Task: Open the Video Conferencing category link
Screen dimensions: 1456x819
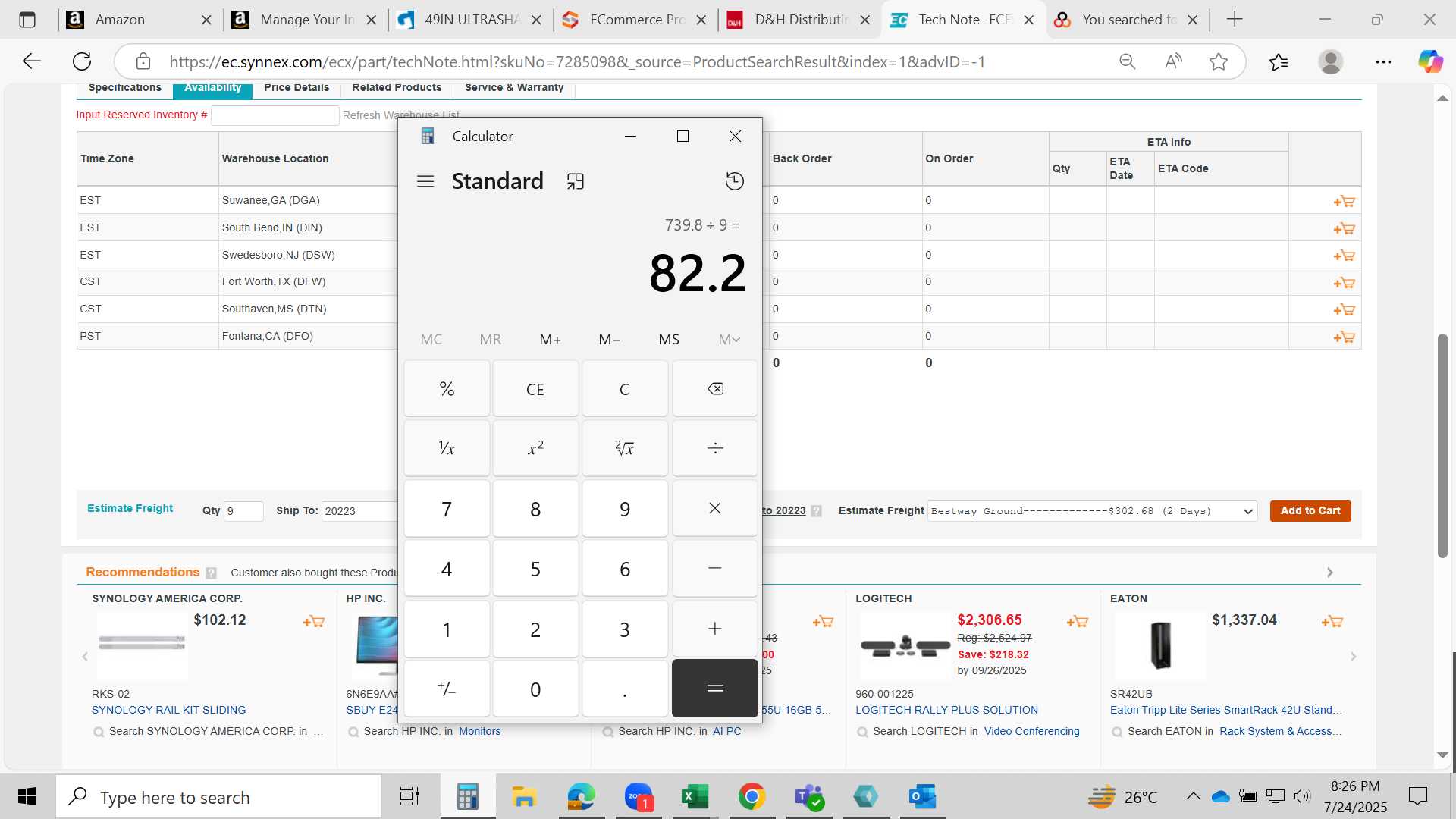Action: 1031,731
